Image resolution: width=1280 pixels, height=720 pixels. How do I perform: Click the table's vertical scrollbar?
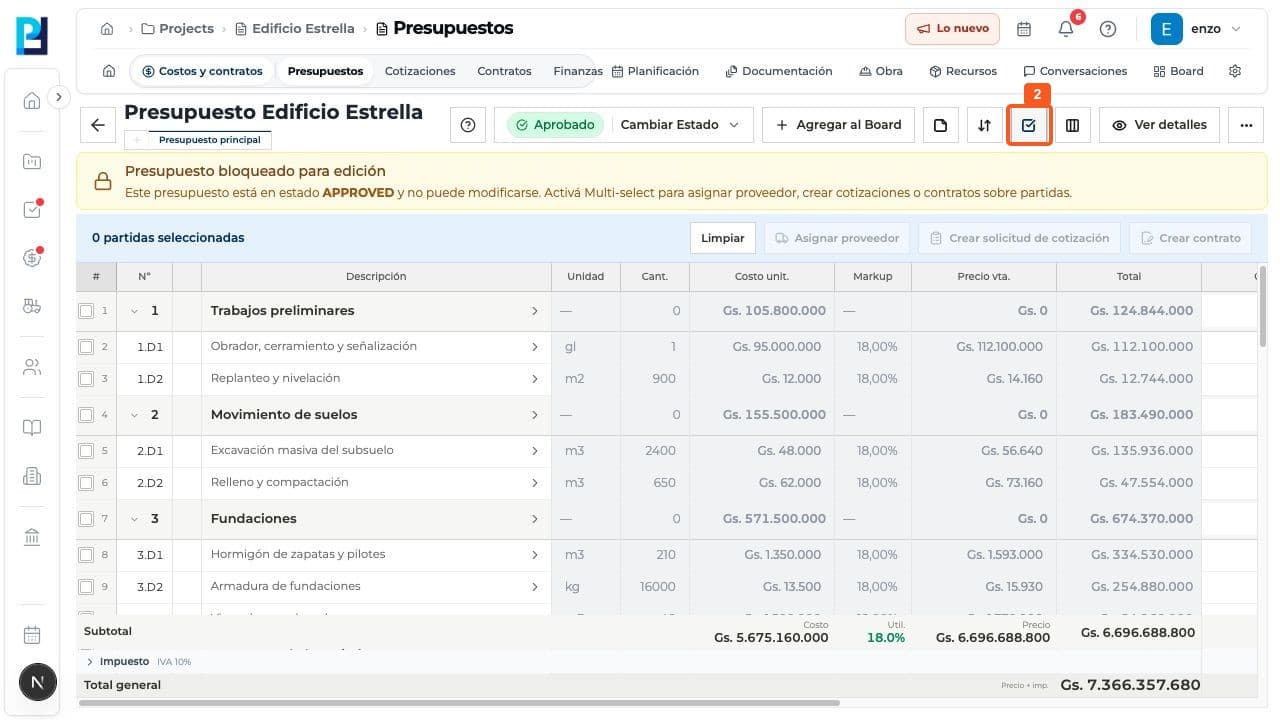point(1262,305)
